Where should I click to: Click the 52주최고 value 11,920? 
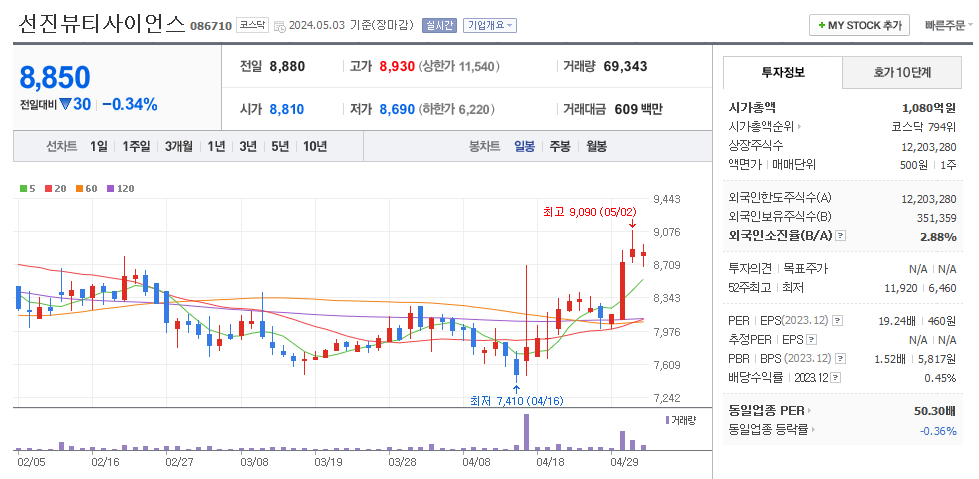pyautogui.click(x=902, y=288)
